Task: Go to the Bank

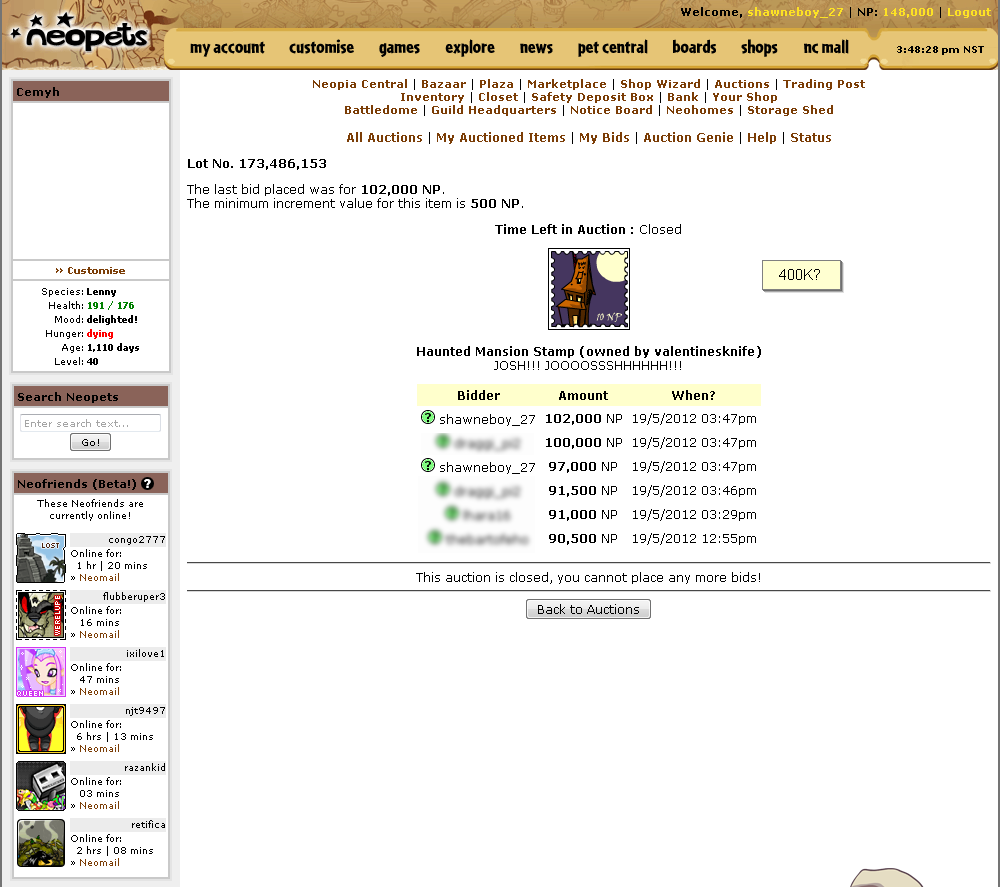Action: click(x=682, y=97)
